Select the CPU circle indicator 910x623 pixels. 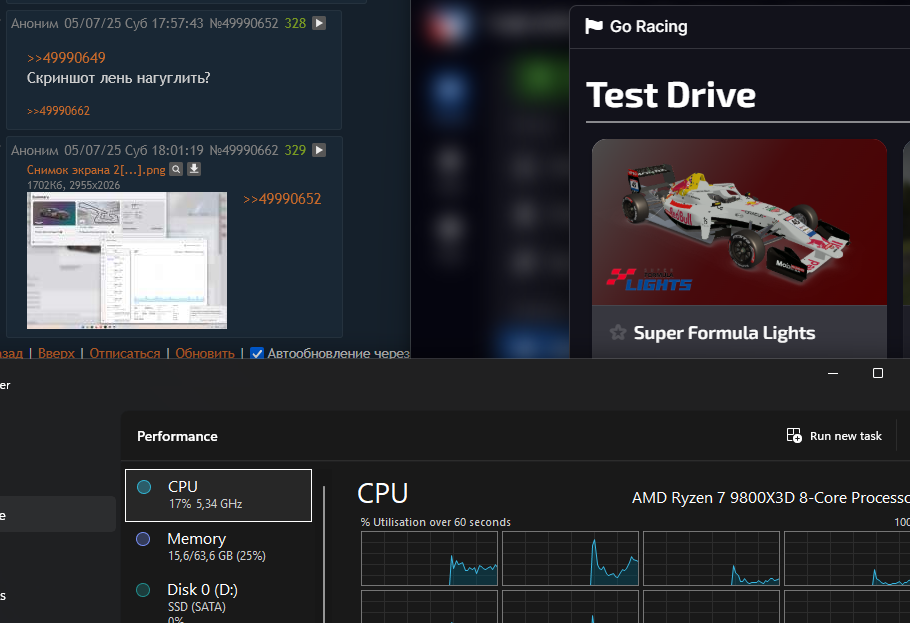[144, 487]
